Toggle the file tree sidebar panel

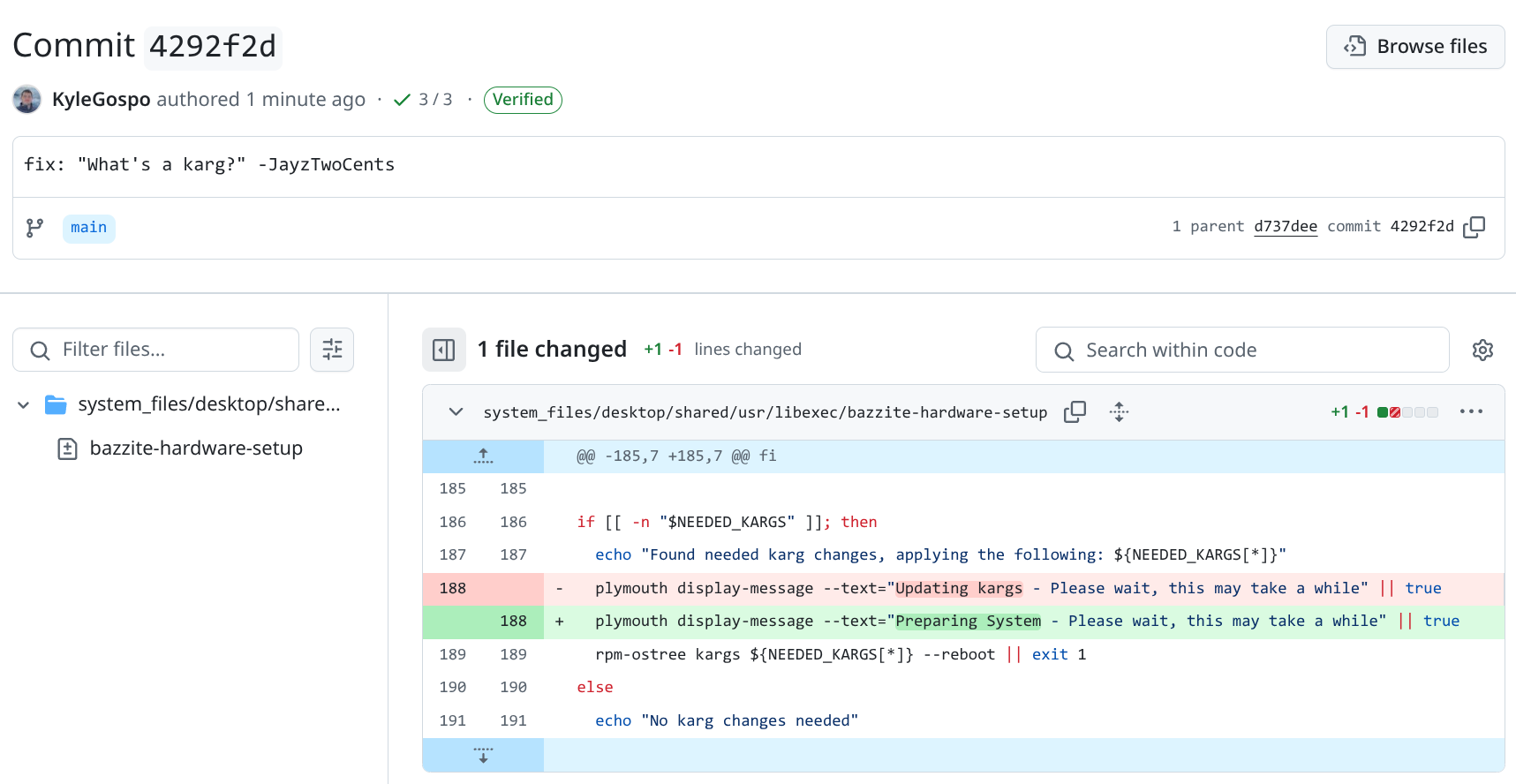point(444,350)
